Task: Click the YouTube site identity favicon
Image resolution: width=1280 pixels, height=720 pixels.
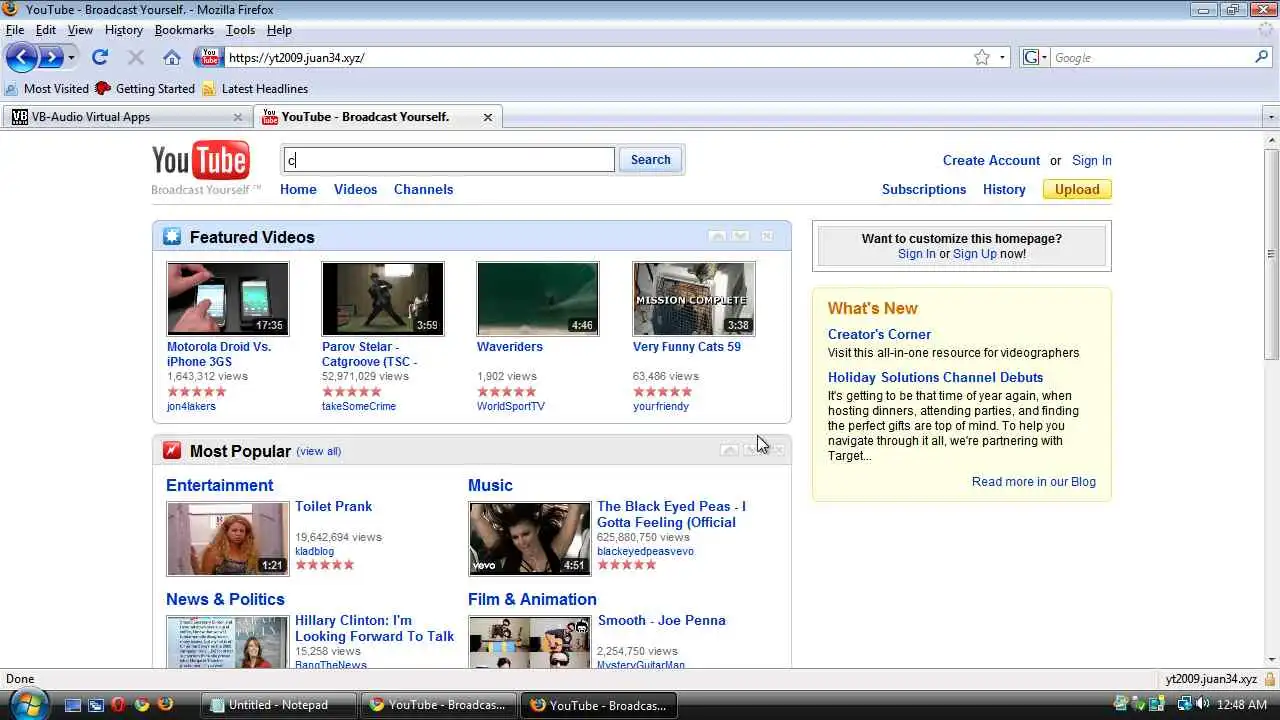Action: point(209,57)
